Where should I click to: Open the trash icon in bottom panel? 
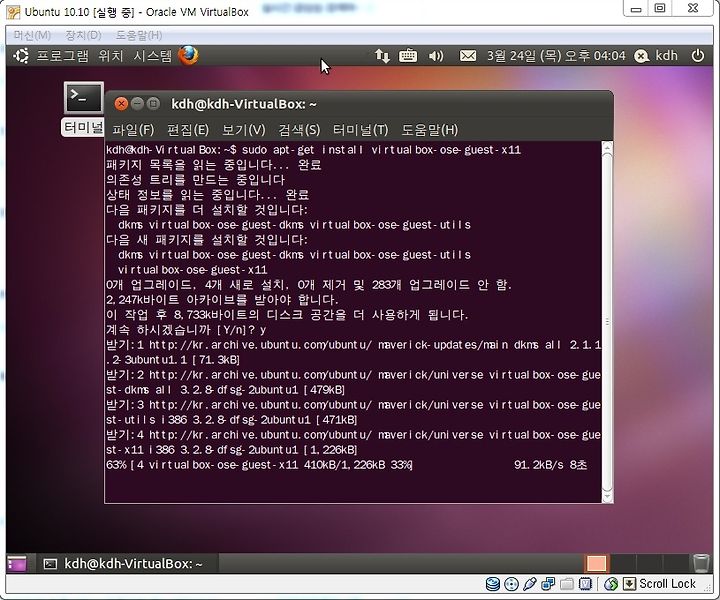point(701,563)
